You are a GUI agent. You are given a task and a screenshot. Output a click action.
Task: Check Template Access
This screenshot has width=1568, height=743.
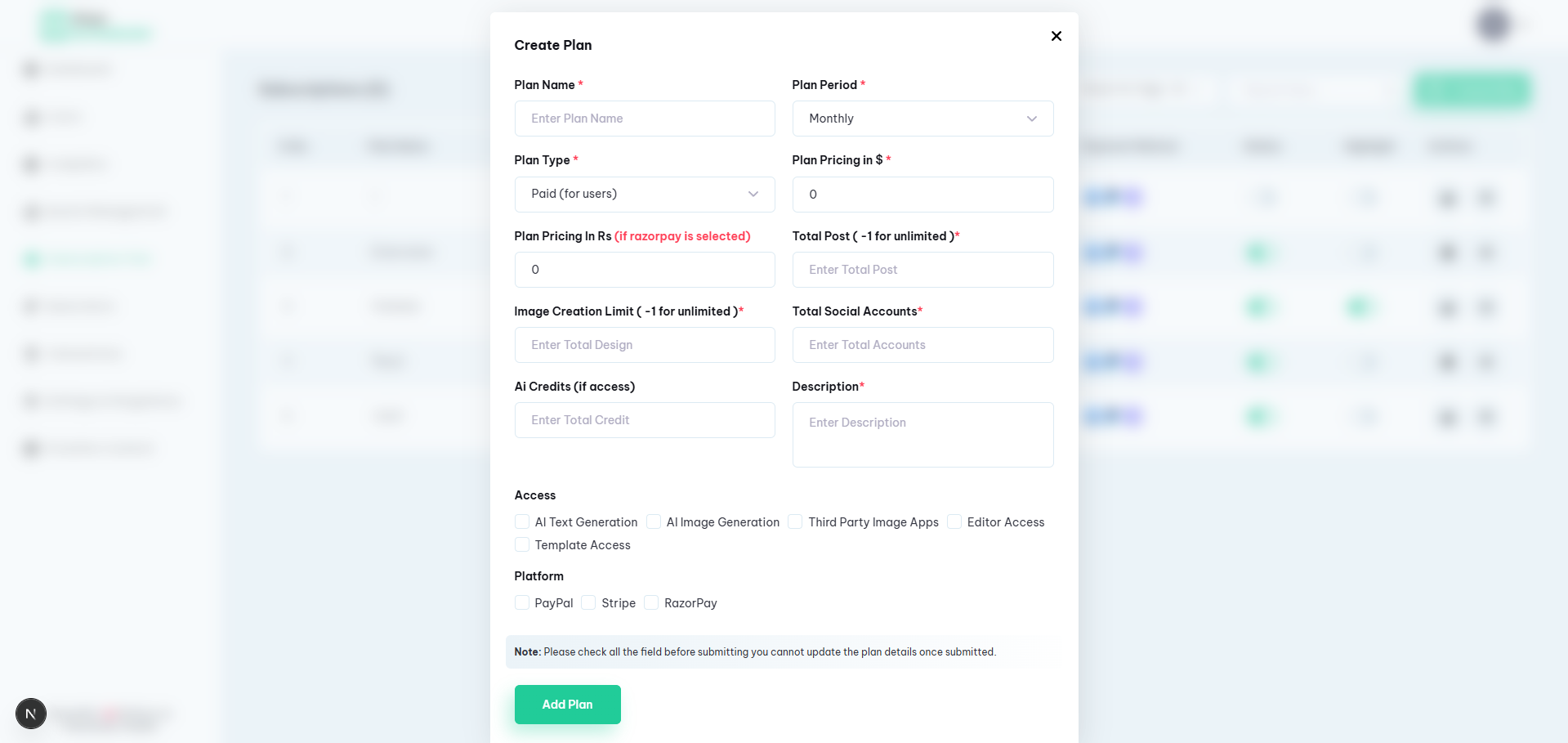pyautogui.click(x=521, y=544)
